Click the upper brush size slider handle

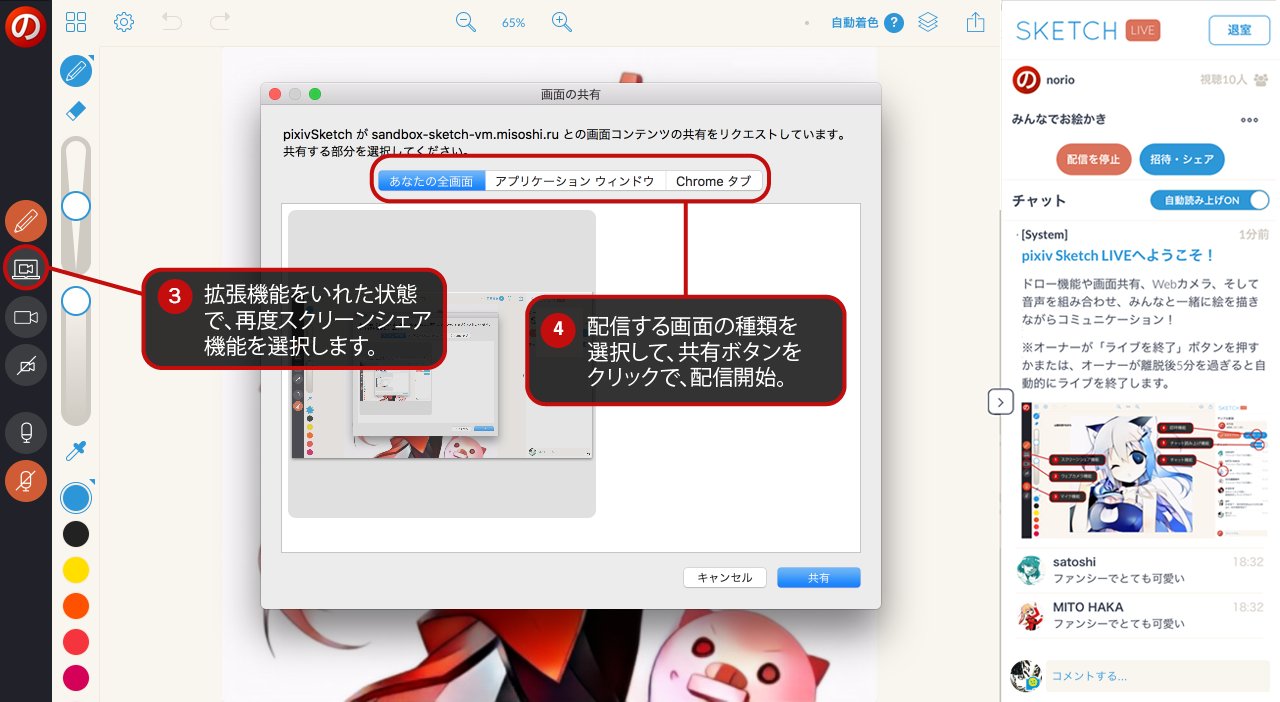(76, 206)
